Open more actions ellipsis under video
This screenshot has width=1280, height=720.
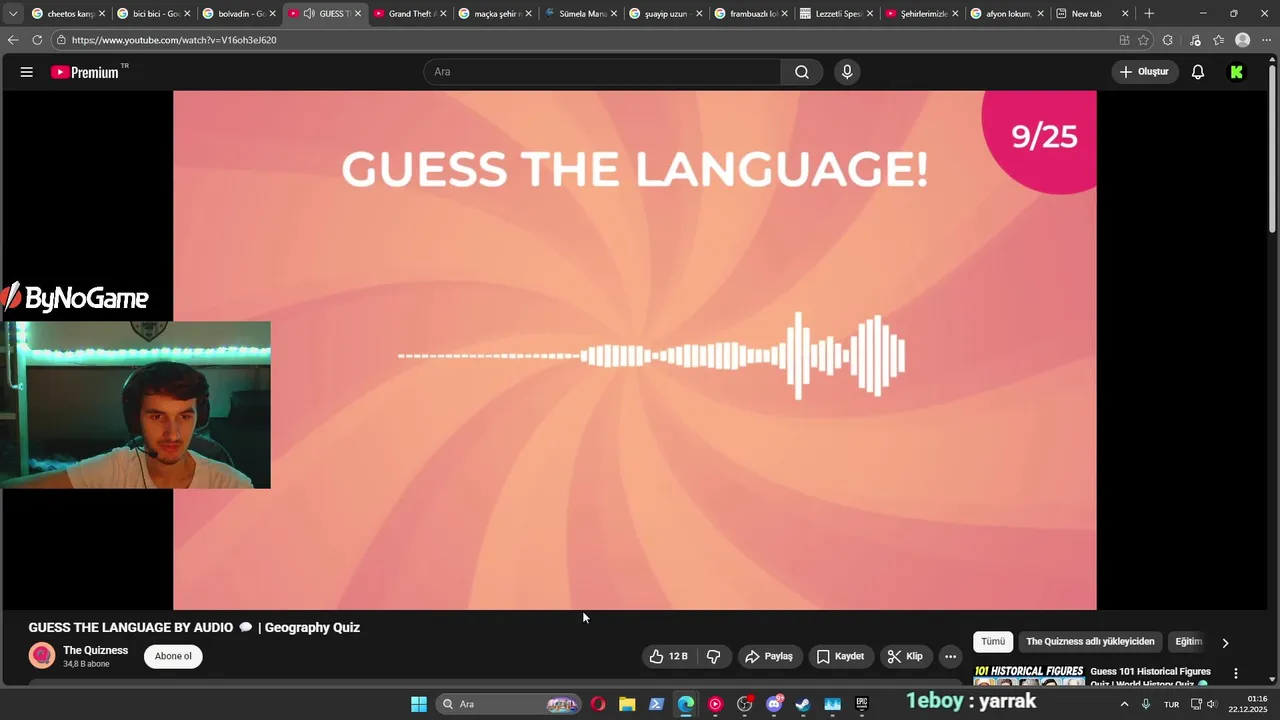point(950,656)
